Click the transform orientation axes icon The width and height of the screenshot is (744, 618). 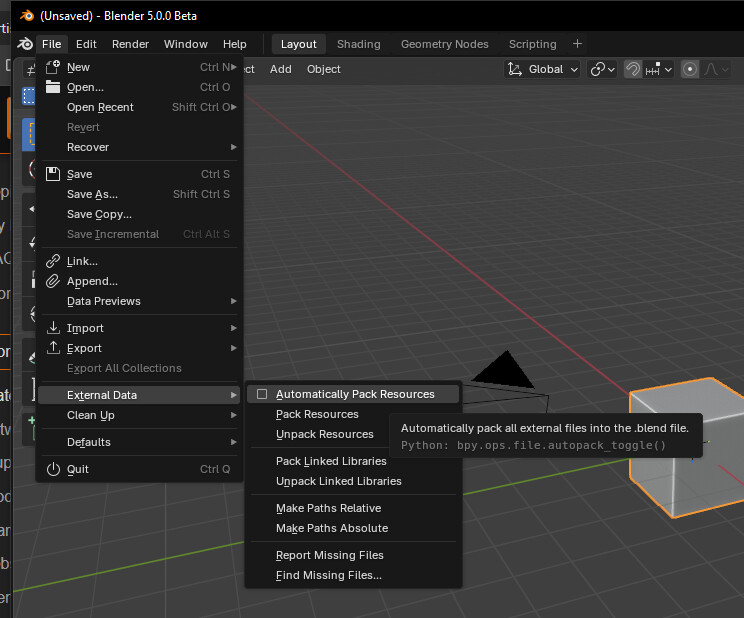pos(514,69)
